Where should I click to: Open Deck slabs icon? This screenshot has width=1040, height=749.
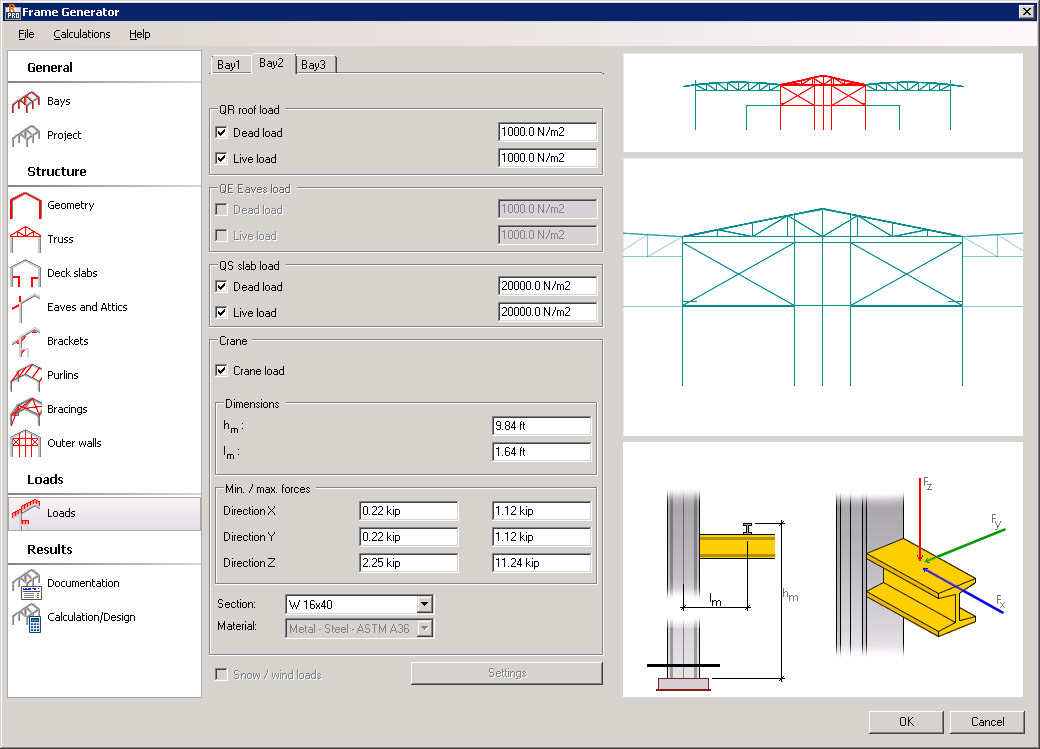pos(25,274)
